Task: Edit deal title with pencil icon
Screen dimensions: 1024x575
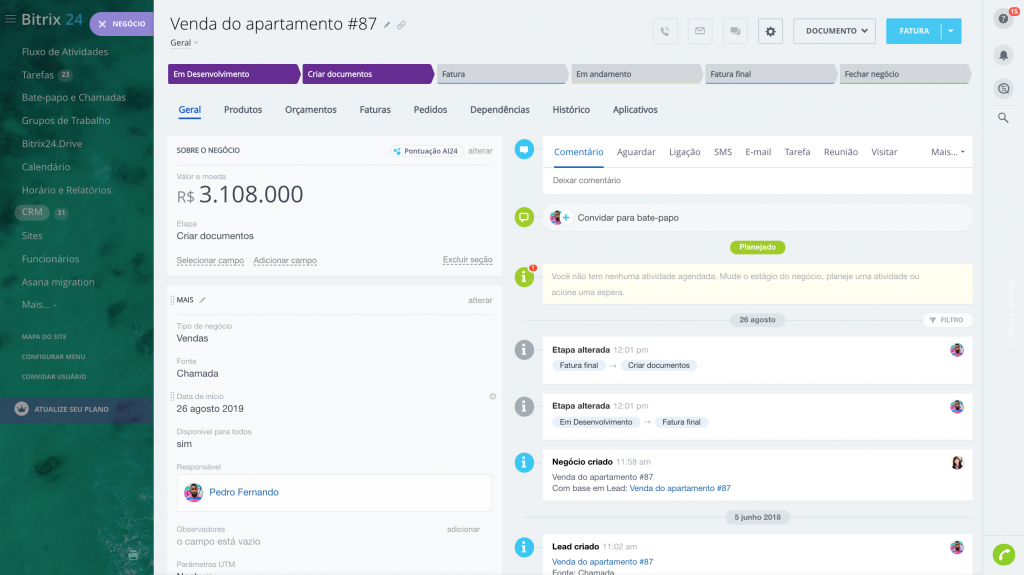Action: tap(388, 25)
